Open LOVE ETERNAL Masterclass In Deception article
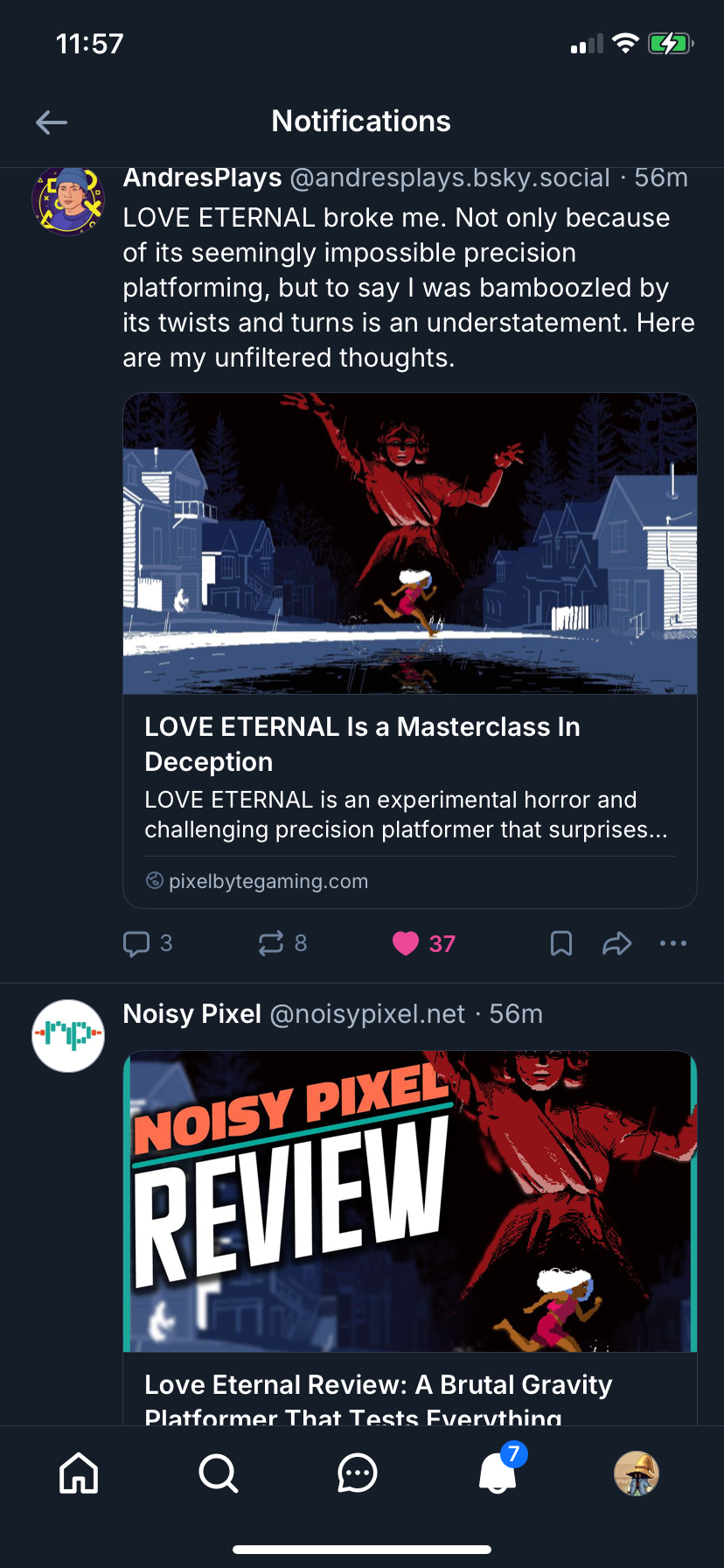 click(x=362, y=744)
